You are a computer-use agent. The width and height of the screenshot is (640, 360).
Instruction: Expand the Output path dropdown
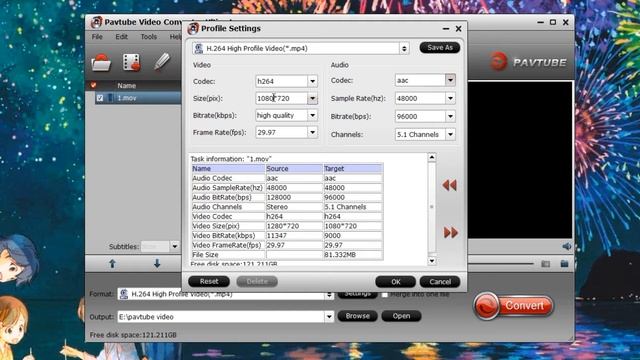tap(329, 317)
